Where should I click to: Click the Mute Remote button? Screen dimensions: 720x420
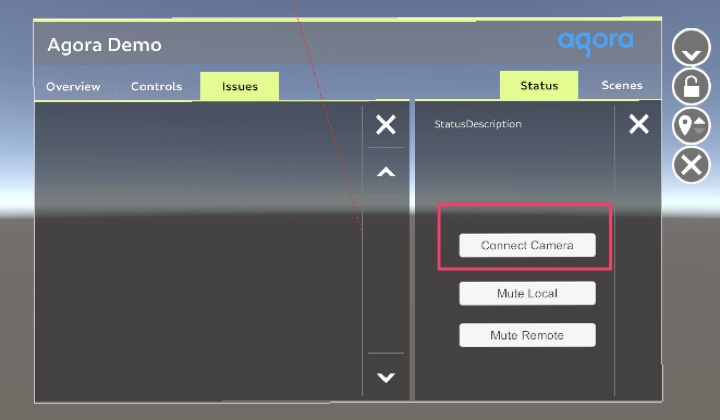pos(527,335)
